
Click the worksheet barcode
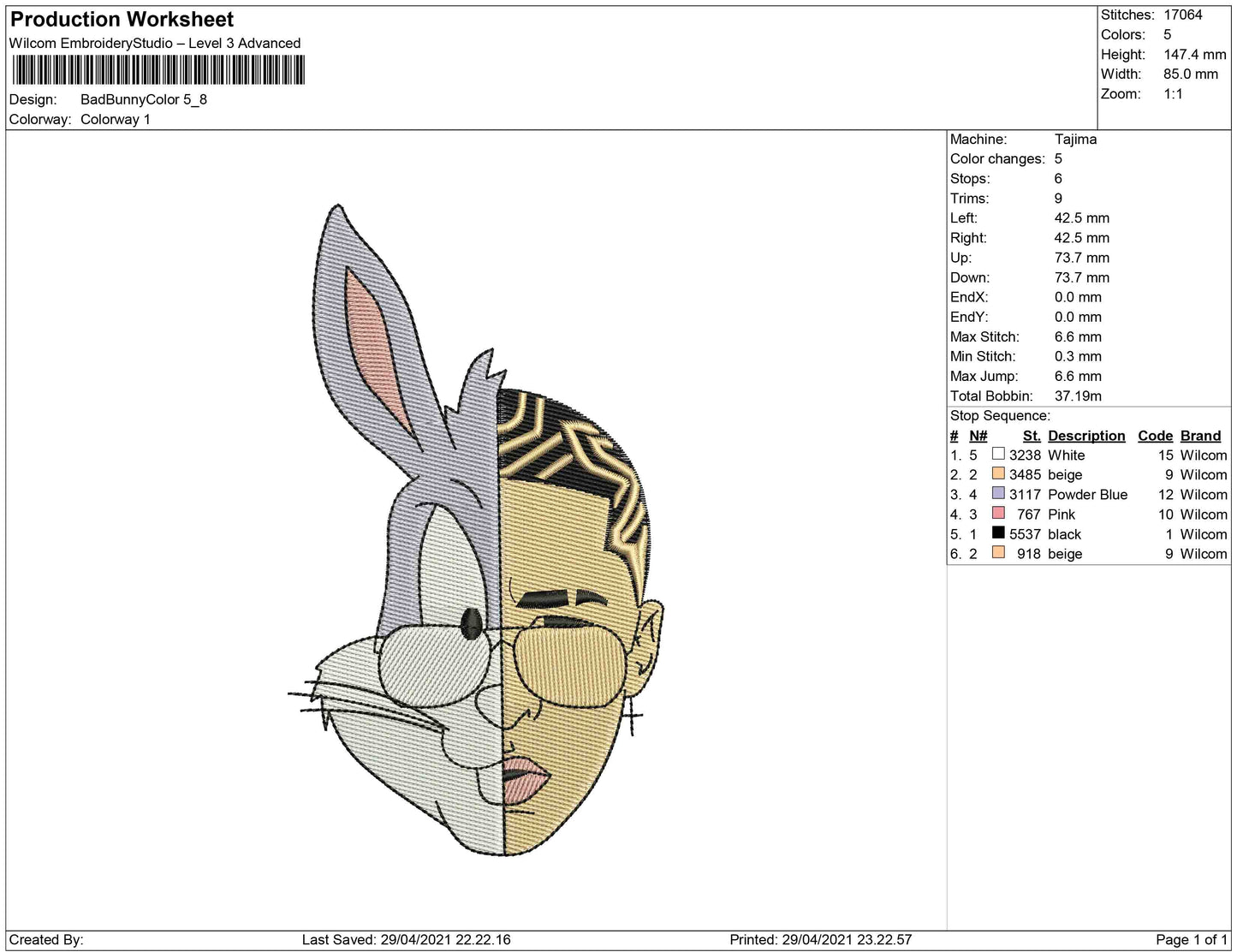pyautogui.click(x=158, y=70)
